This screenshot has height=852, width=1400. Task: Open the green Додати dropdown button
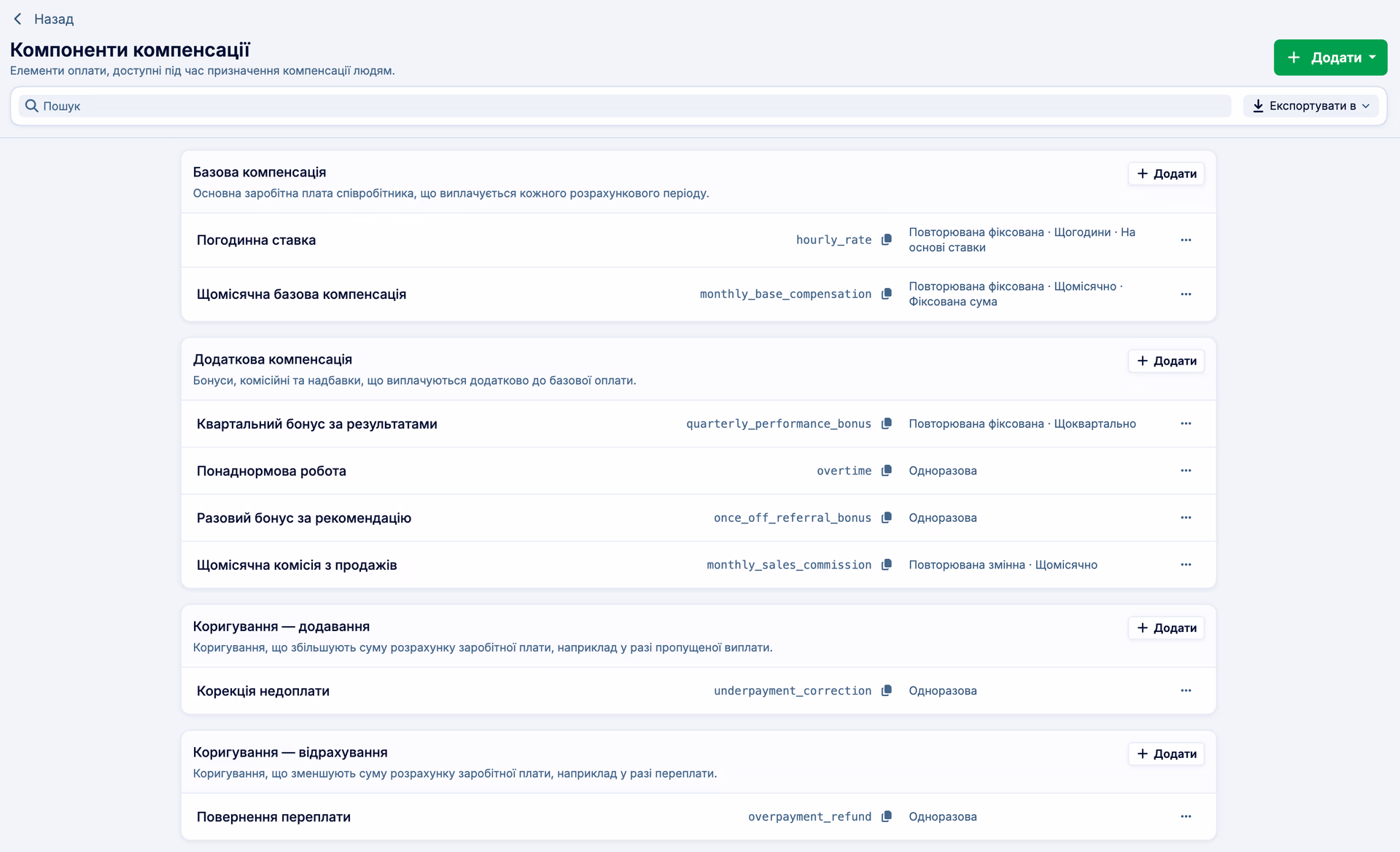[x=1330, y=58]
